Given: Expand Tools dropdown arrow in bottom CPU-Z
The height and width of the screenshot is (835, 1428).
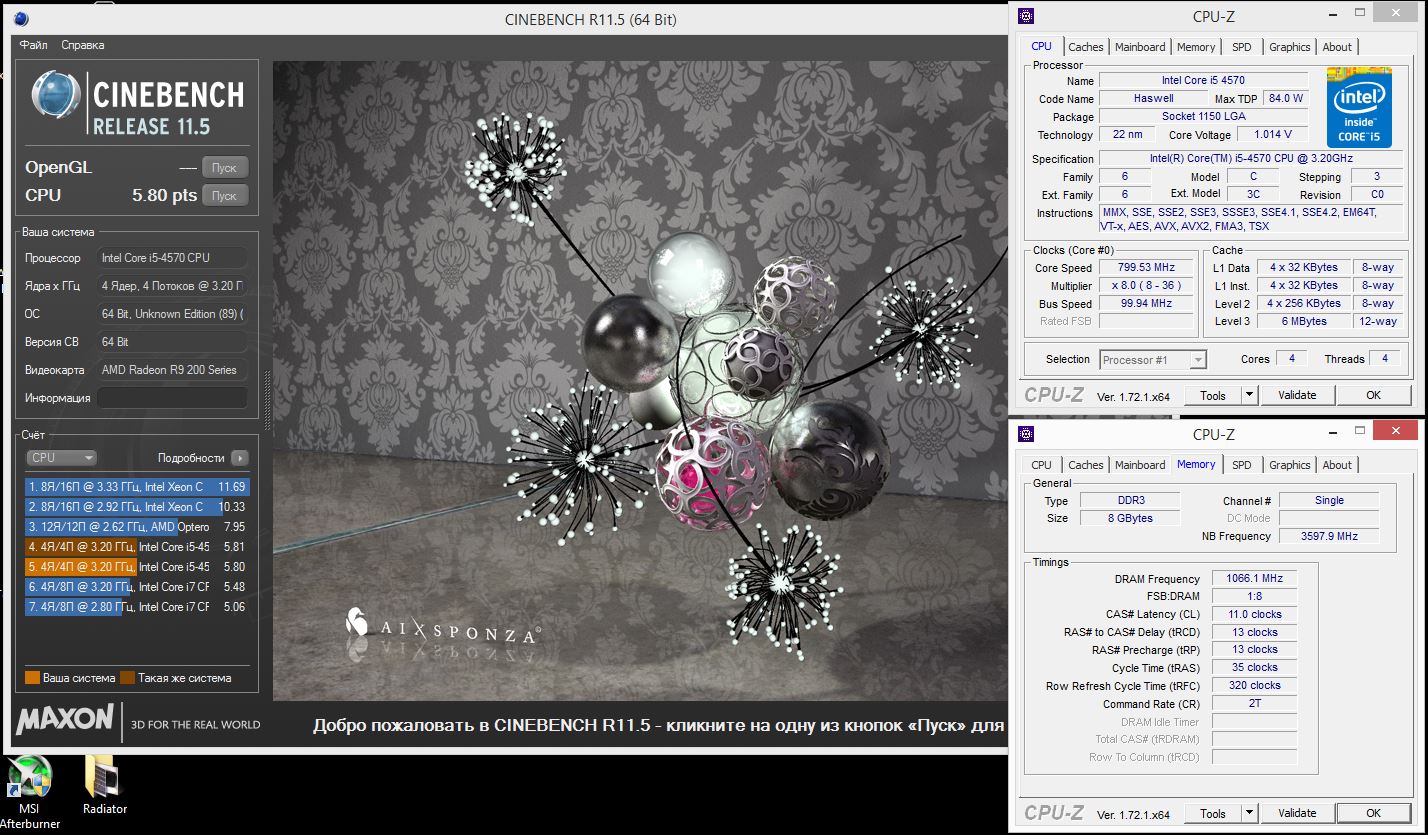Looking at the screenshot, I should [x=1249, y=813].
